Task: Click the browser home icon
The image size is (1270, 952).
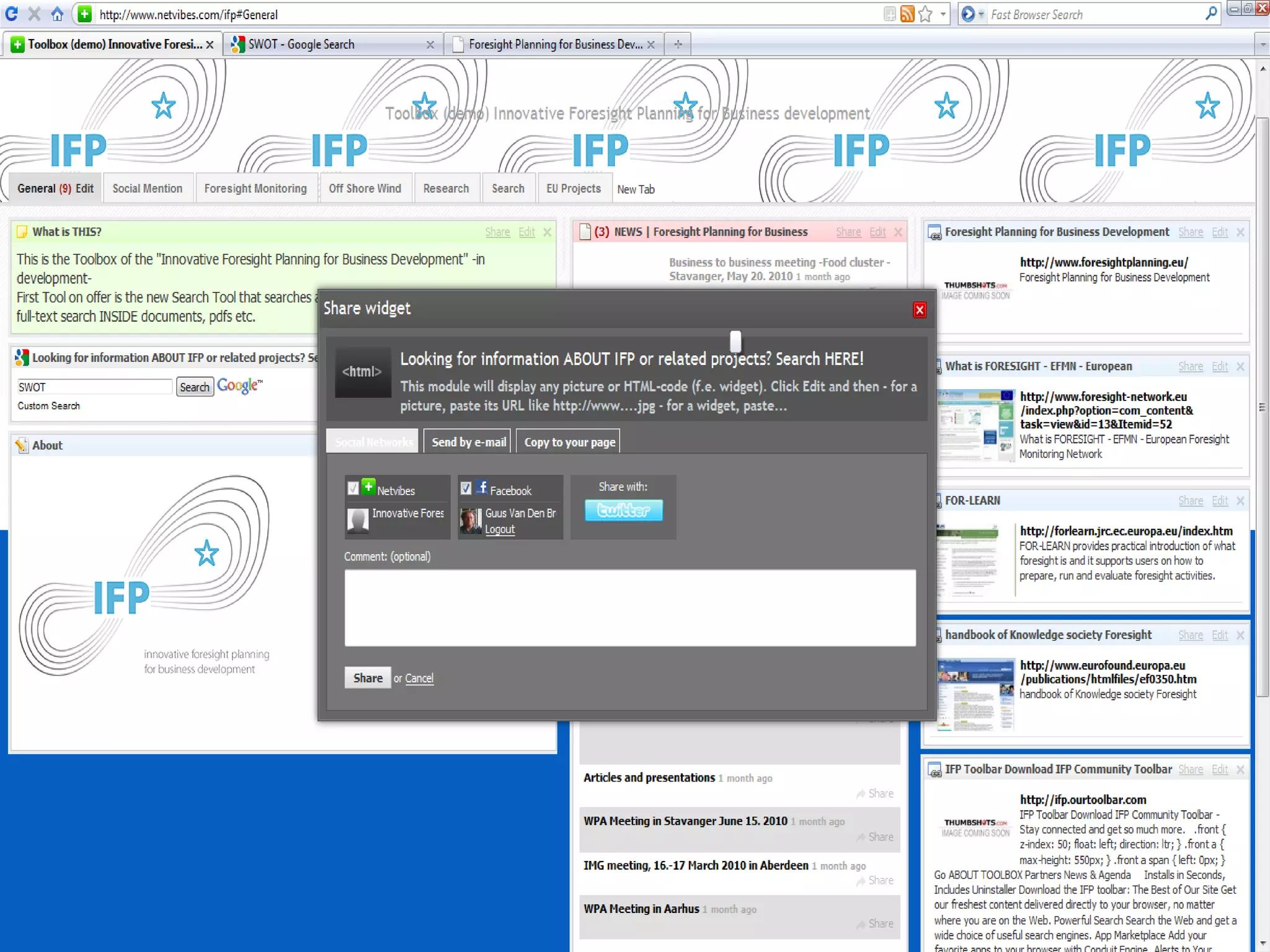Action: [x=57, y=14]
